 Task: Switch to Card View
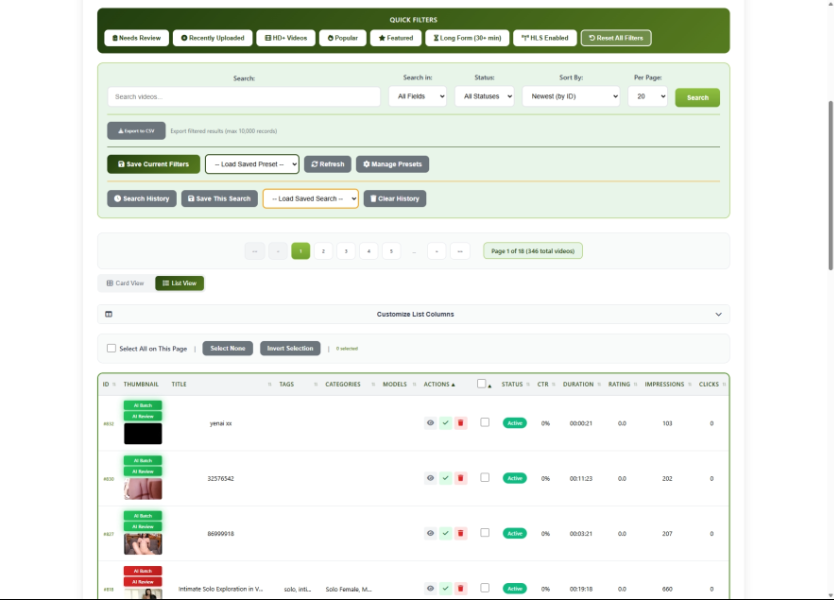125,283
